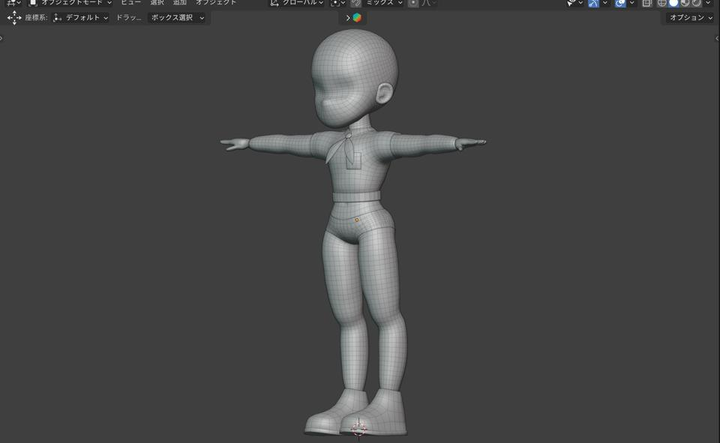Open the グローバル transform orientation dropdown
This screenshot has width=720, height=443.
tap(297, 3)
